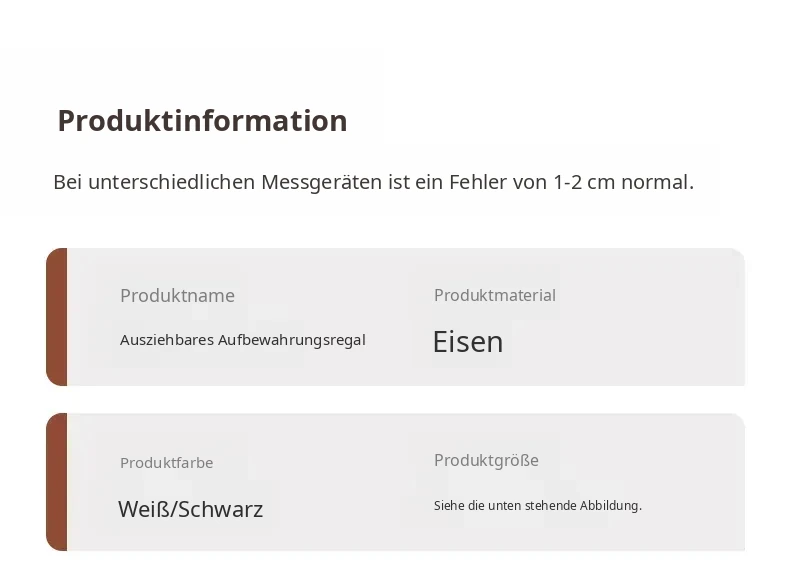
Task: Click the word Messgeräten in the note
Action: [x=321, y=183]
